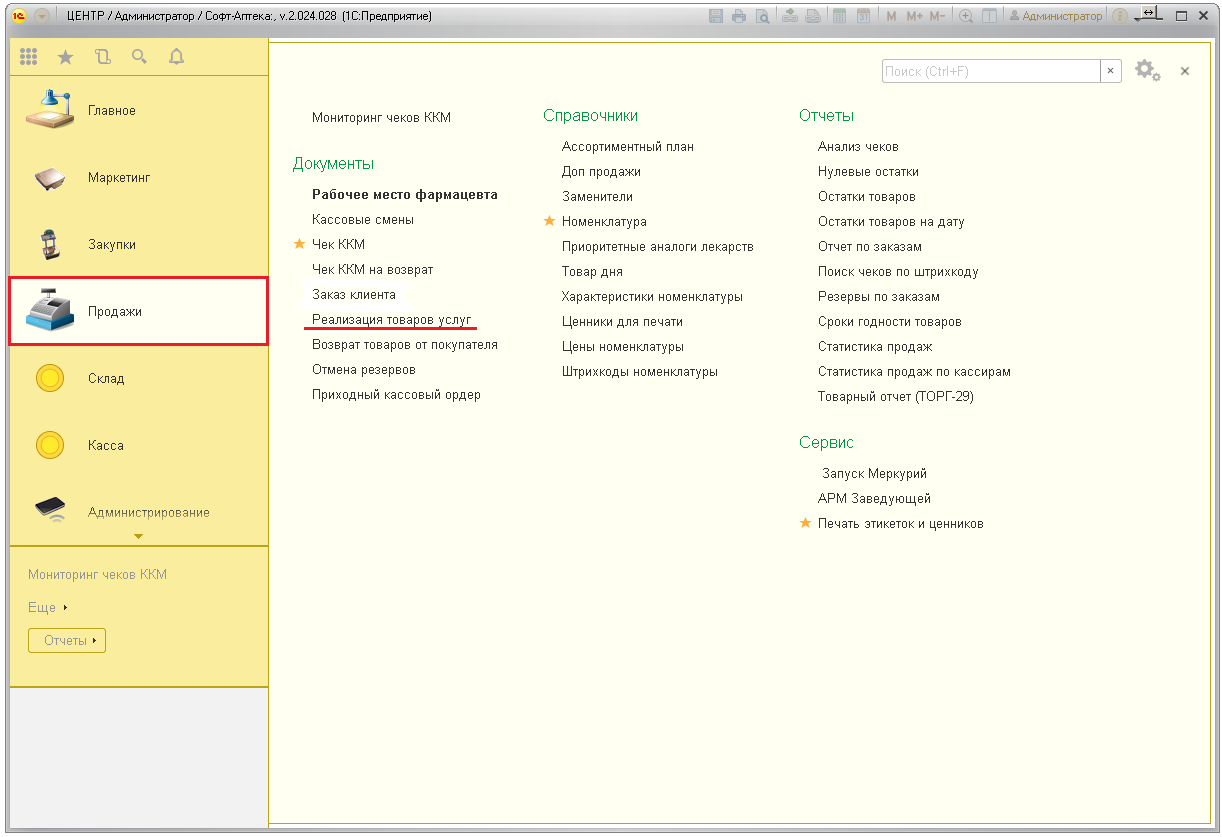Click the printer icon in title toolbar
The width and height of the screenshot is (1222, 837).
[739, 16]
